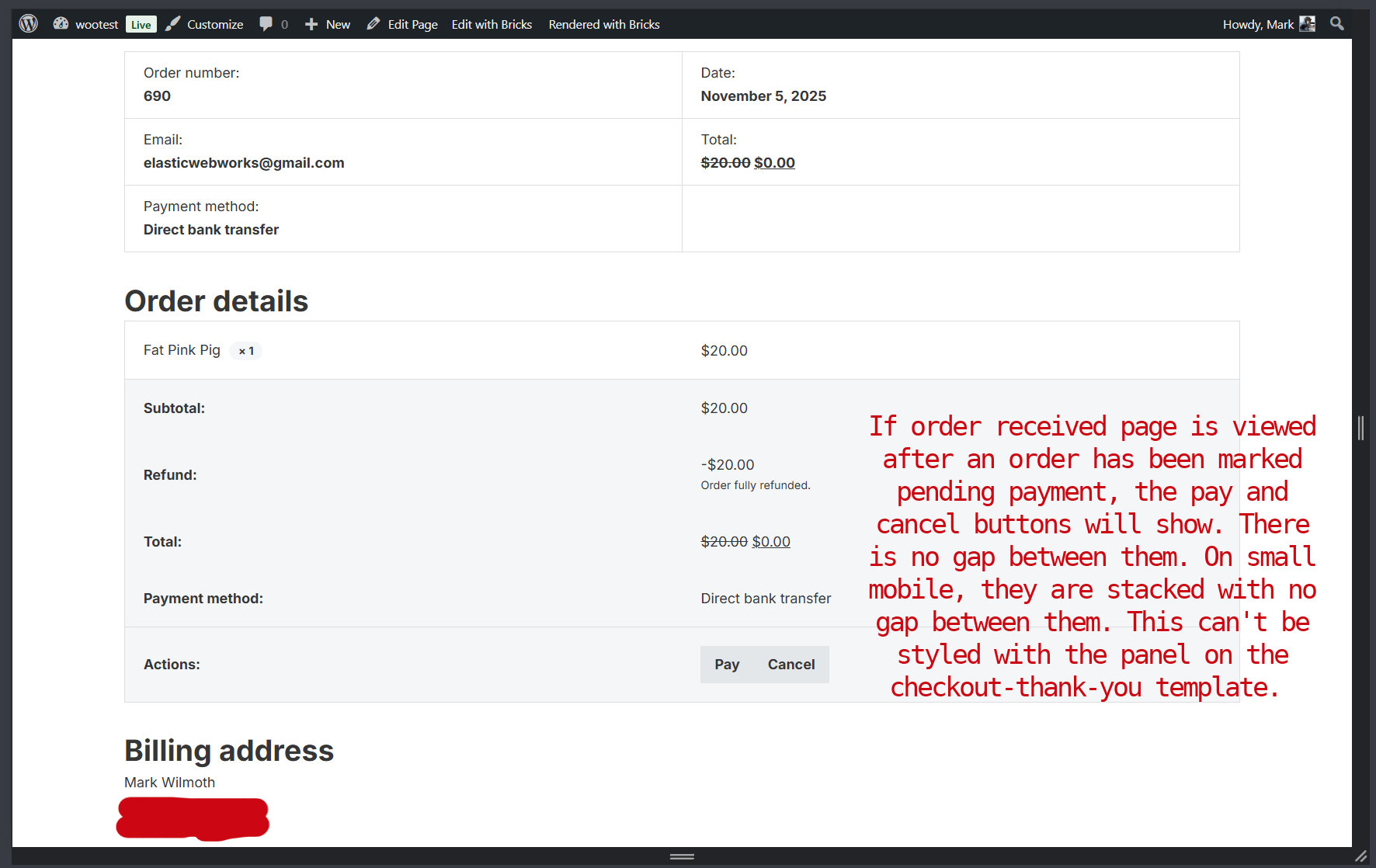Click Mark's user avatar thumbnail

click(x=1308, y=24)
